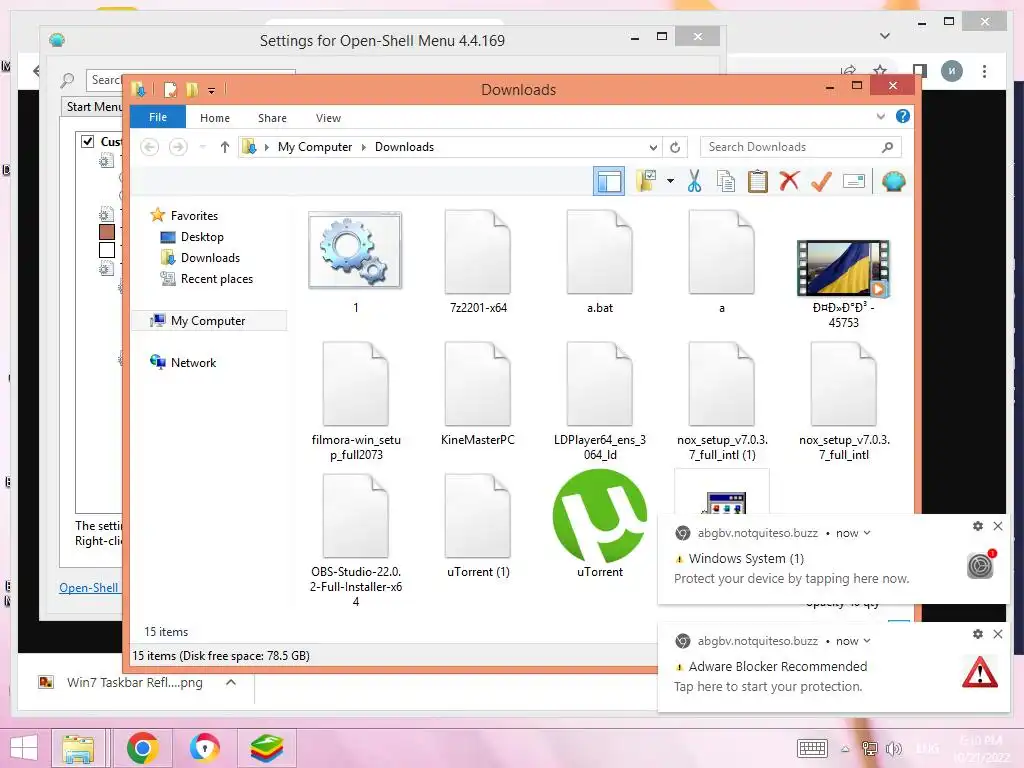
Task: Select Downloads in Favorites
Action: [x=210, y=257]
